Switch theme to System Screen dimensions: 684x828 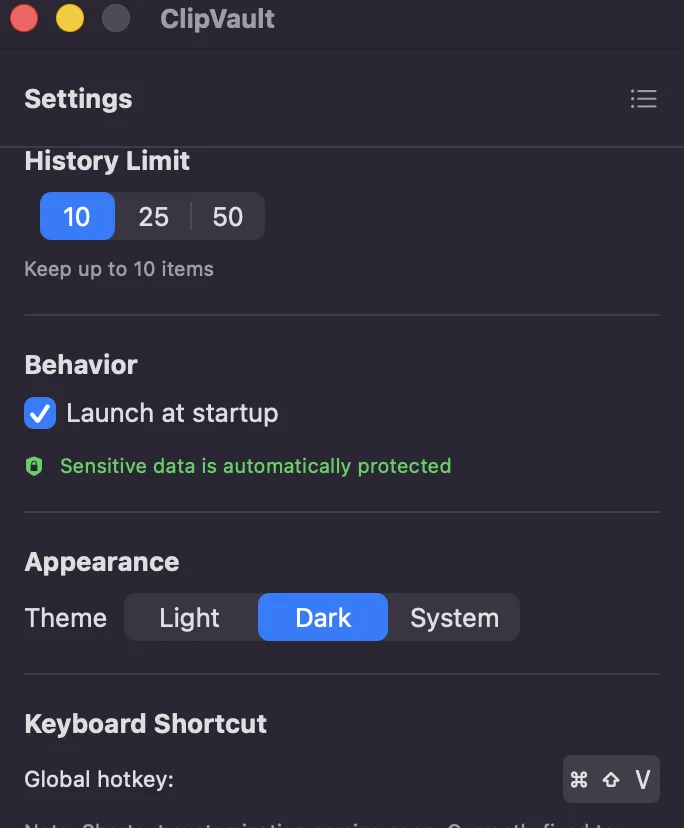click(x=452, y=617)
